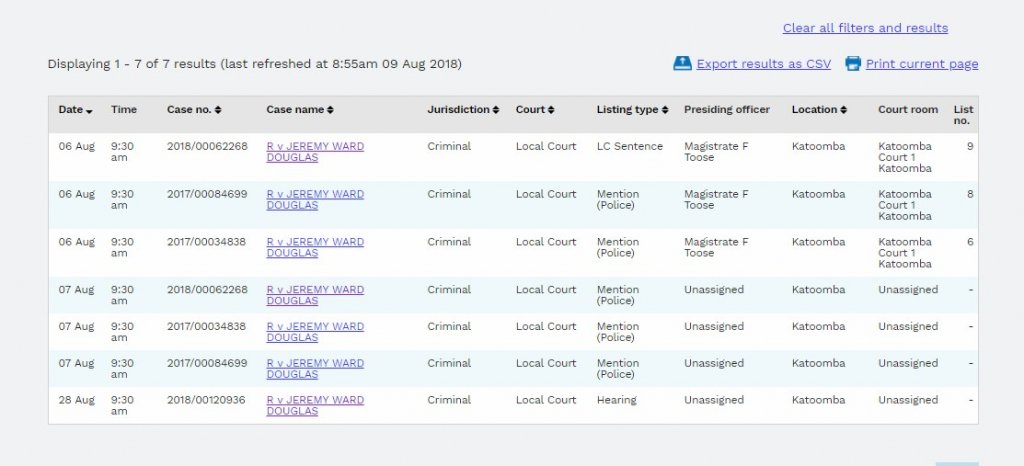
Task: Click Print current page link
Action: point(921,64)
